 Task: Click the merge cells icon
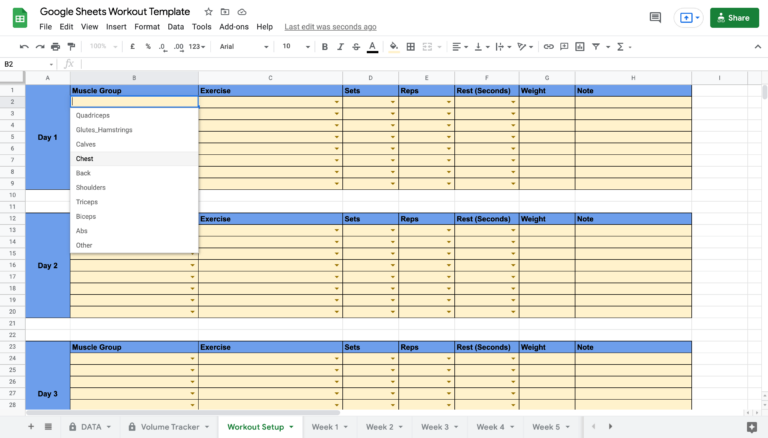click(x=427, y=47)
